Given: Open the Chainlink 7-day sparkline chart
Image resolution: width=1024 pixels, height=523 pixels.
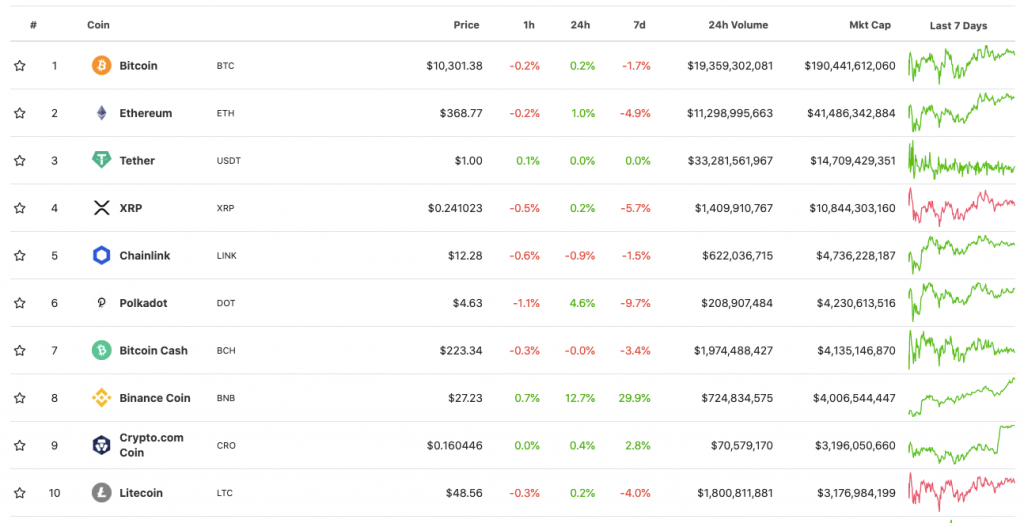Looking at the screenshot, I should [961, 255].
